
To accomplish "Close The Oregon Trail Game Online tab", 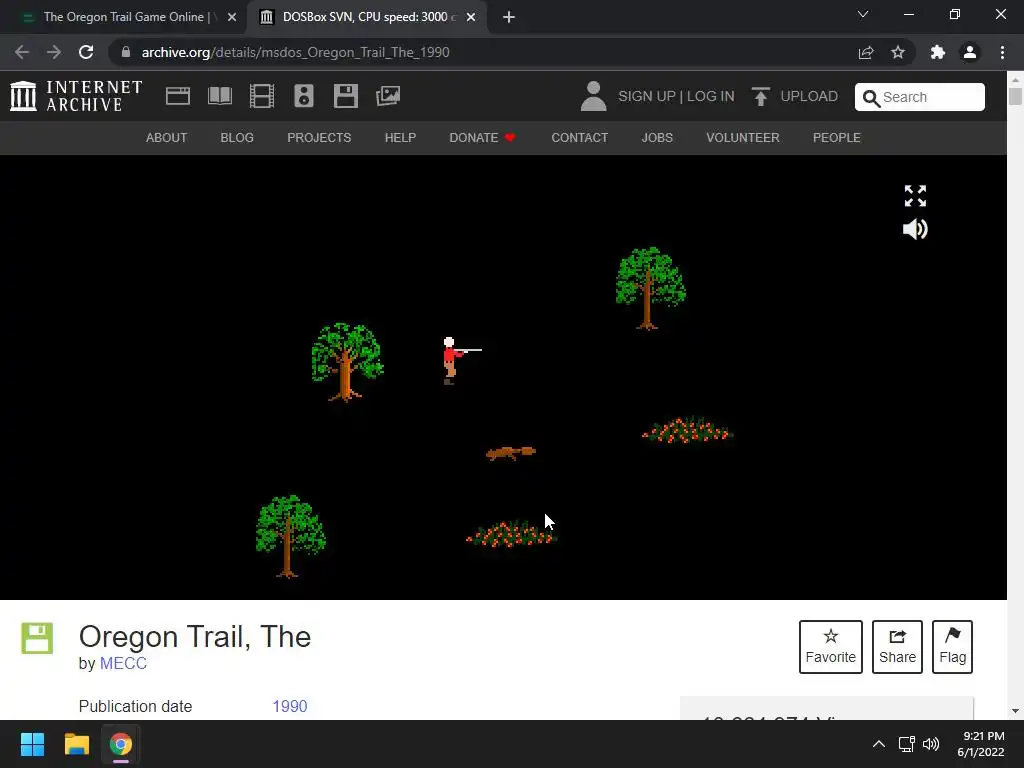I will tap(232, 18).
